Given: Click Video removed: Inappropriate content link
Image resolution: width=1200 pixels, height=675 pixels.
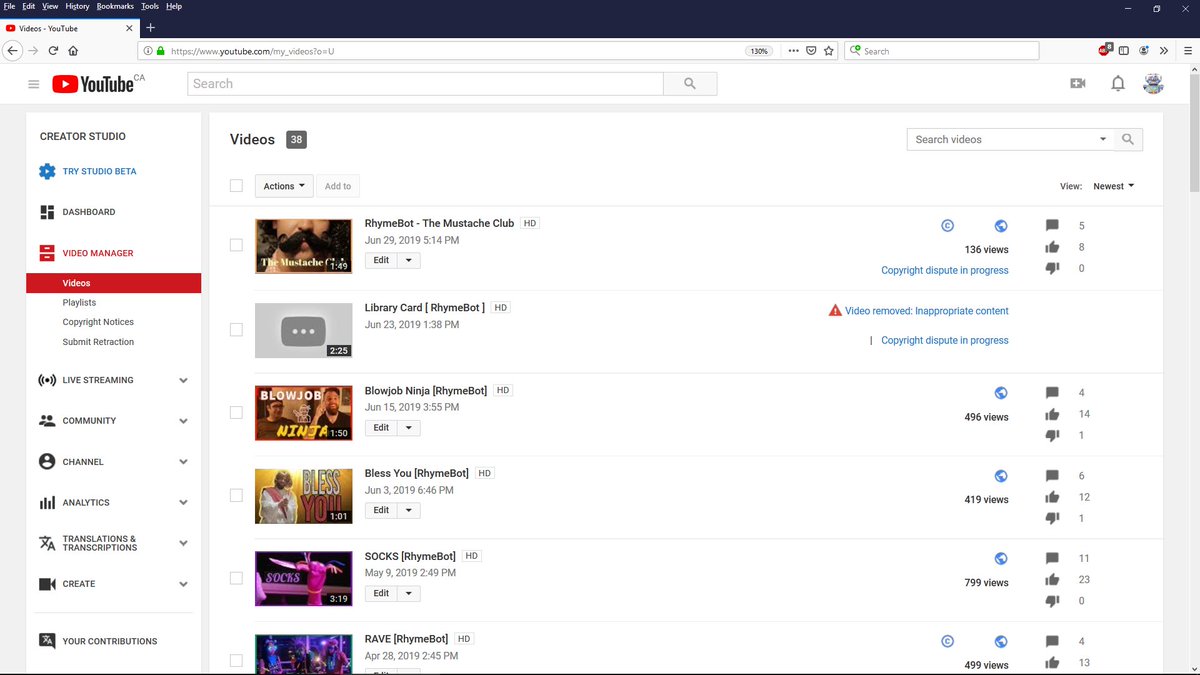Looking at the screenshot, I should click(927, 311).
